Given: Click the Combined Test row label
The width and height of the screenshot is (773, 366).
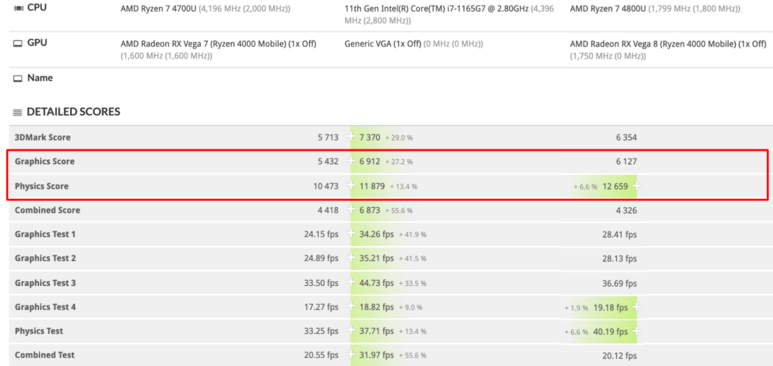Looking at the screenshot, I should [44, 355].
